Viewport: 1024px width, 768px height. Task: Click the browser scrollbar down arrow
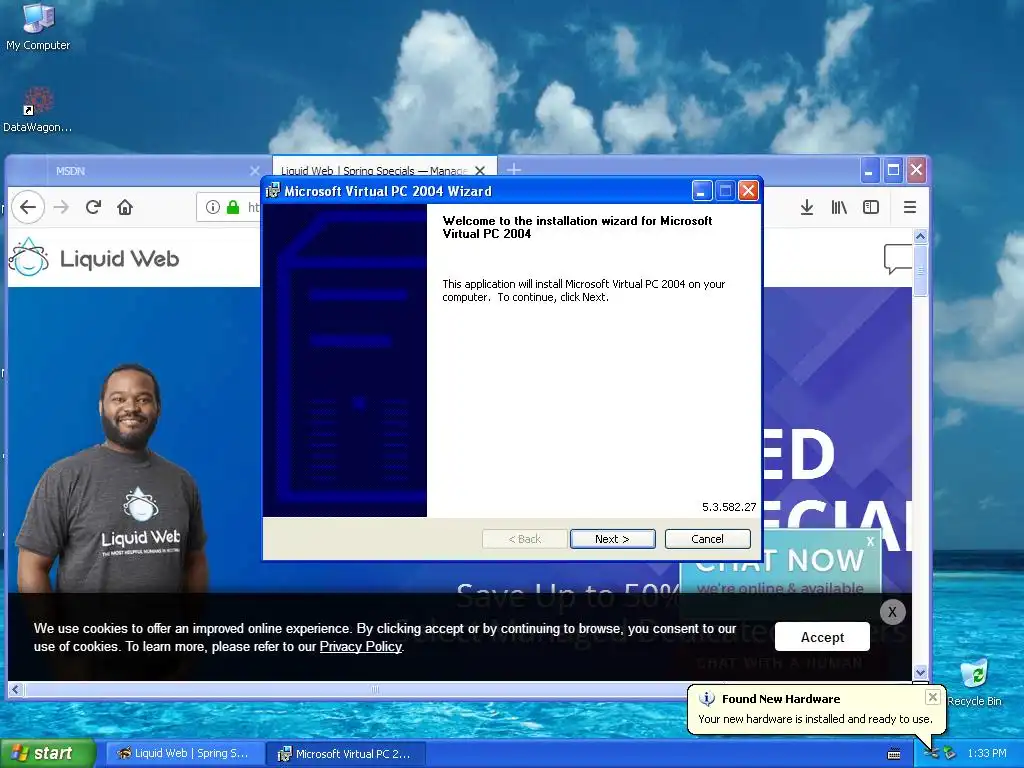click(x=920, y=672)
